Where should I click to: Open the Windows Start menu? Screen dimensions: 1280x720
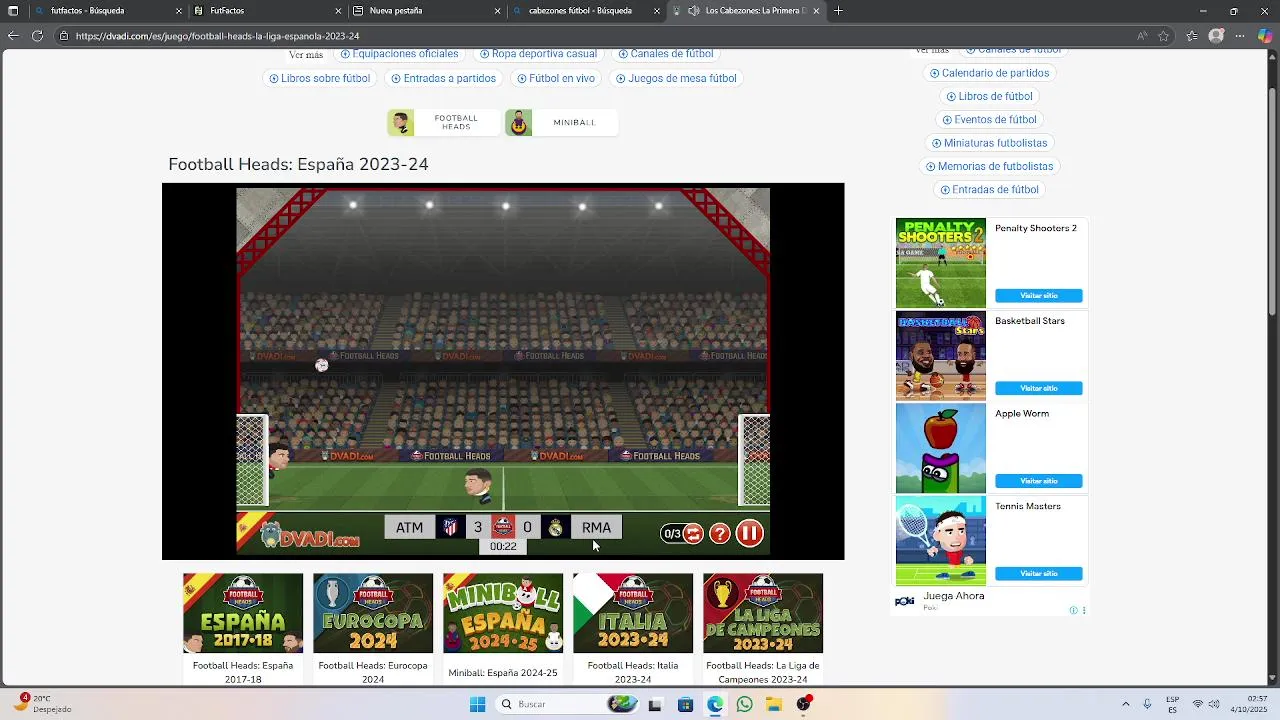pyautogui.click(x=478, y=704)
